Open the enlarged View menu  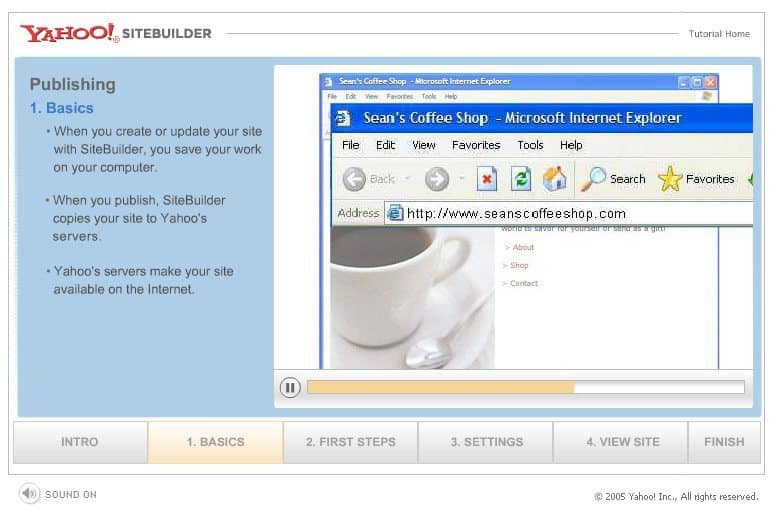[x=424, y=145]
